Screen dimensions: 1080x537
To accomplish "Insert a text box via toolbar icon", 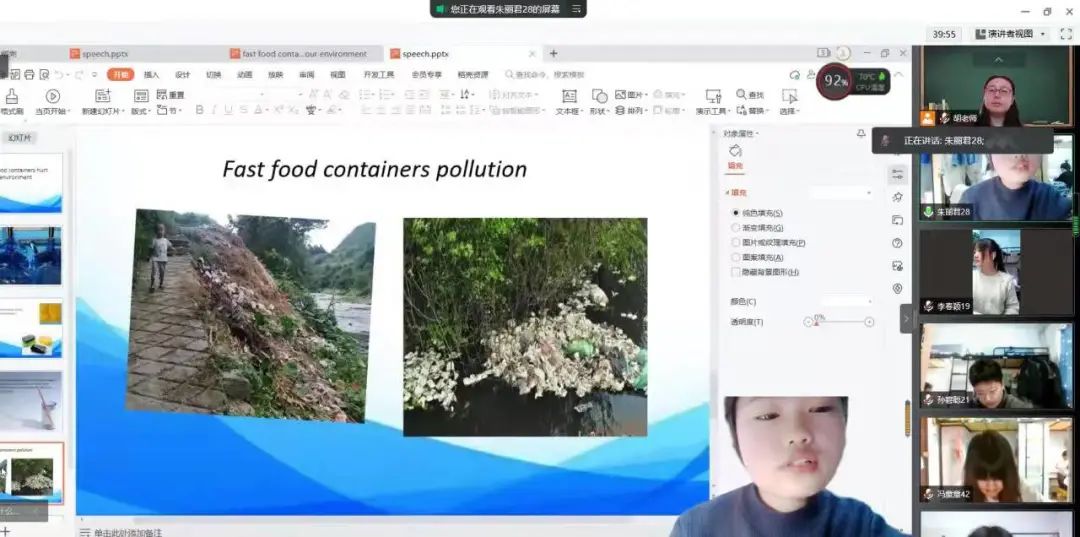I will tap(569, 96).
